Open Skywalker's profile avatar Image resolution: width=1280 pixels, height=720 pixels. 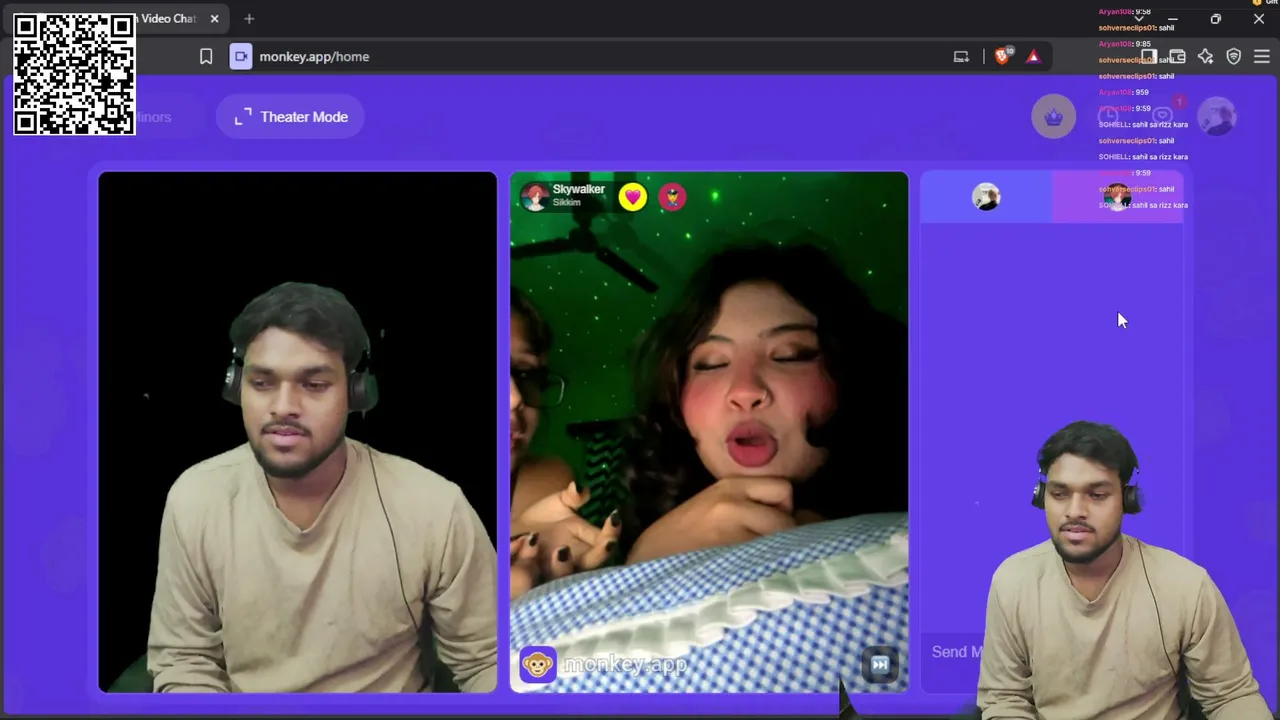click(535, 196)
